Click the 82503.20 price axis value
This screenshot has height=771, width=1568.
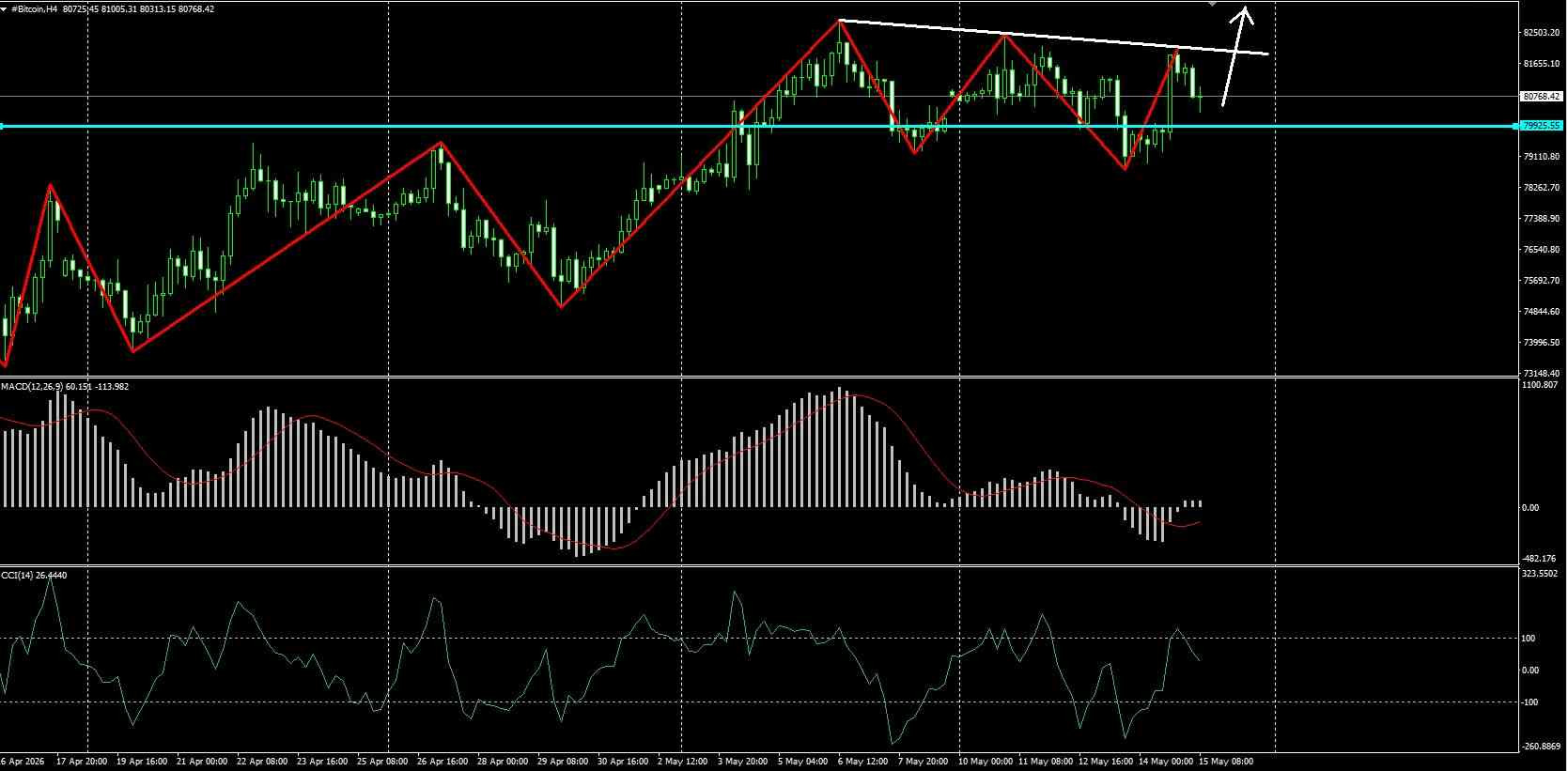pyautogui.click(x=1541, y=33)
